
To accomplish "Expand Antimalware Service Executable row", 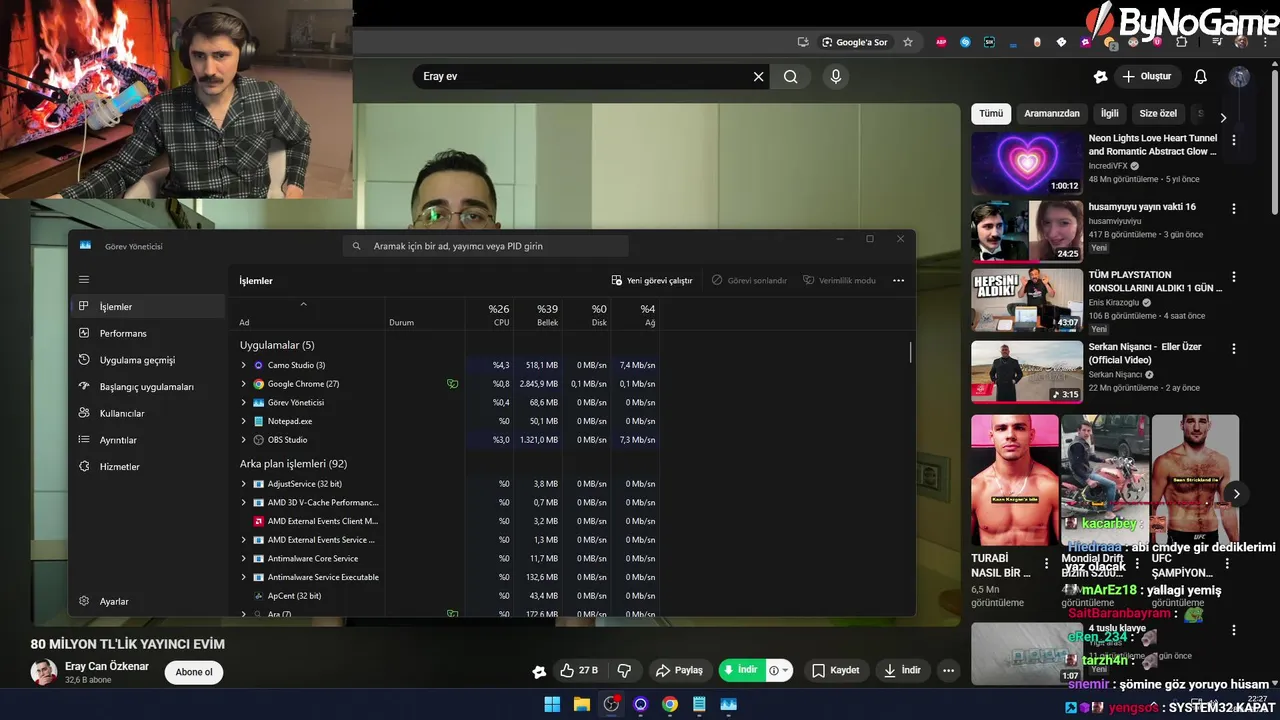I will click(x=243, y=577).
